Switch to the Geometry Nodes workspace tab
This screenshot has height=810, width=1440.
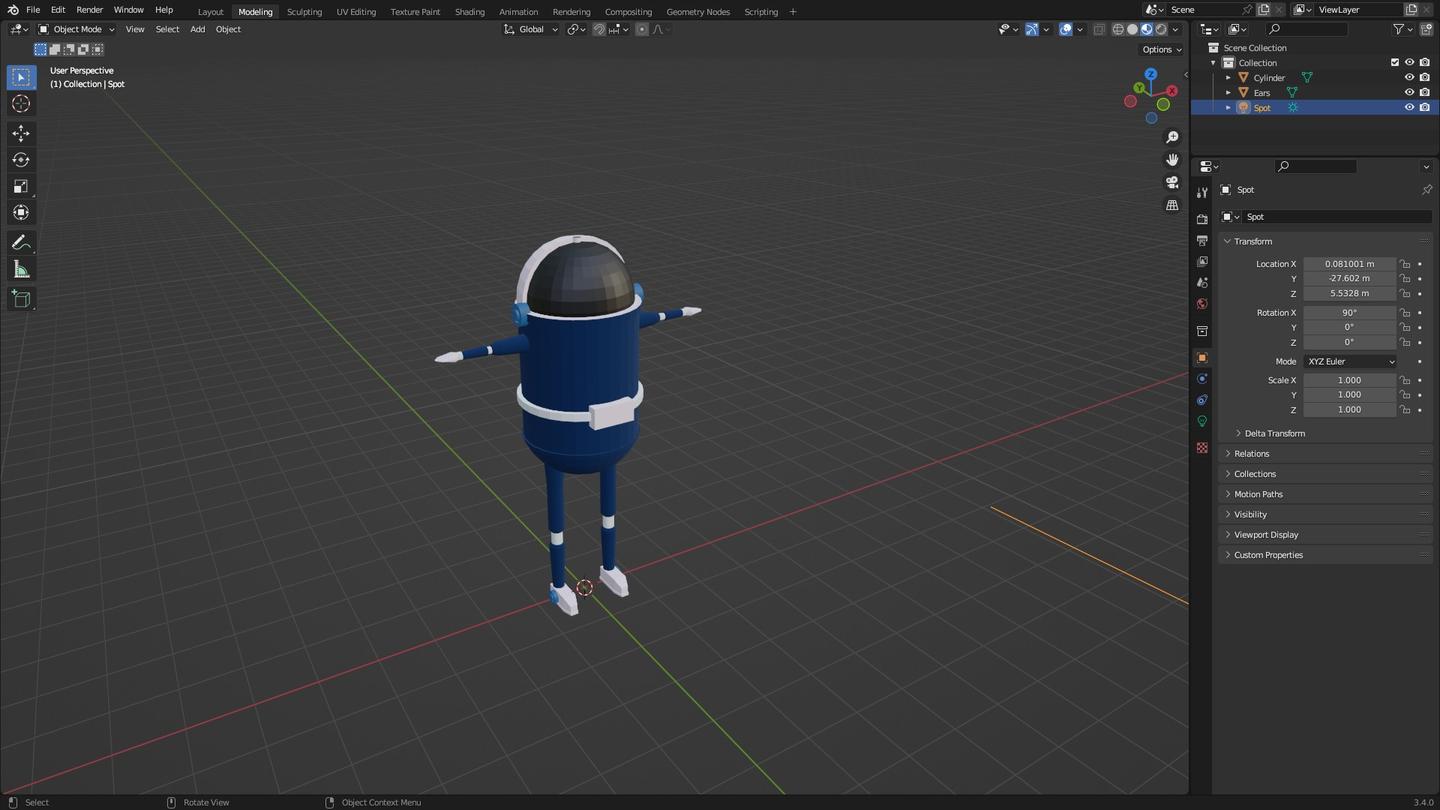tap(698, 12)
